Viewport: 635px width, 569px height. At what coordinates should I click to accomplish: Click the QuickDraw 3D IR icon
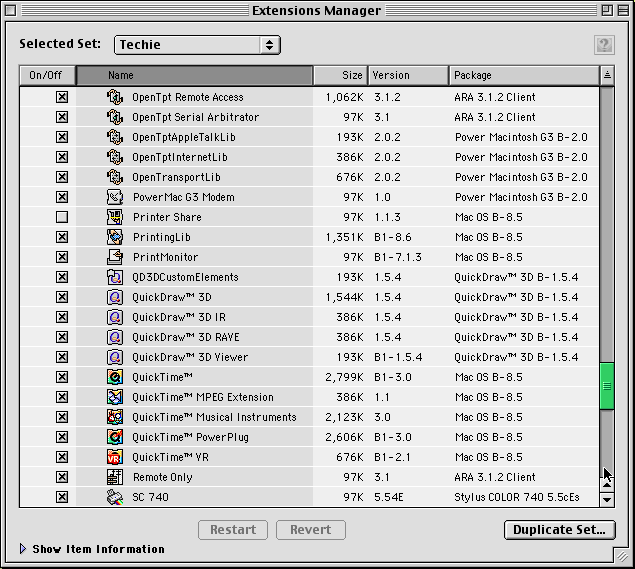[115, 317]
